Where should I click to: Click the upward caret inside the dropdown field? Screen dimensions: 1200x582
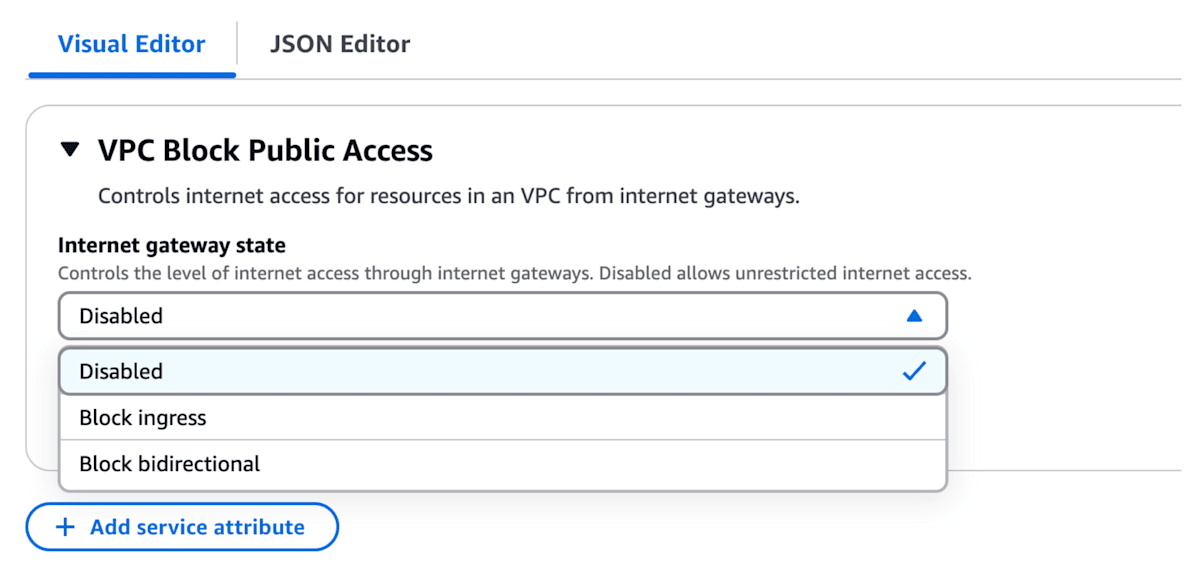(914, 315)
